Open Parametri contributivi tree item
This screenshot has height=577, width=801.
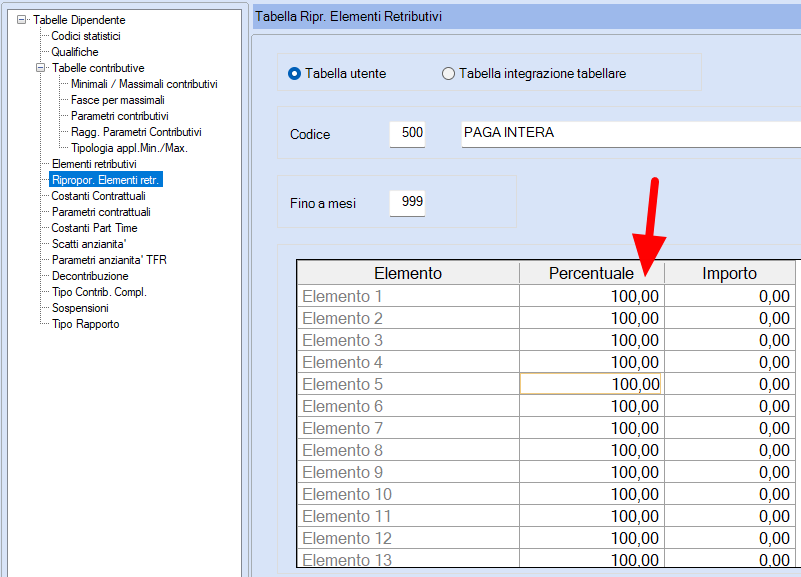[120, 116]
